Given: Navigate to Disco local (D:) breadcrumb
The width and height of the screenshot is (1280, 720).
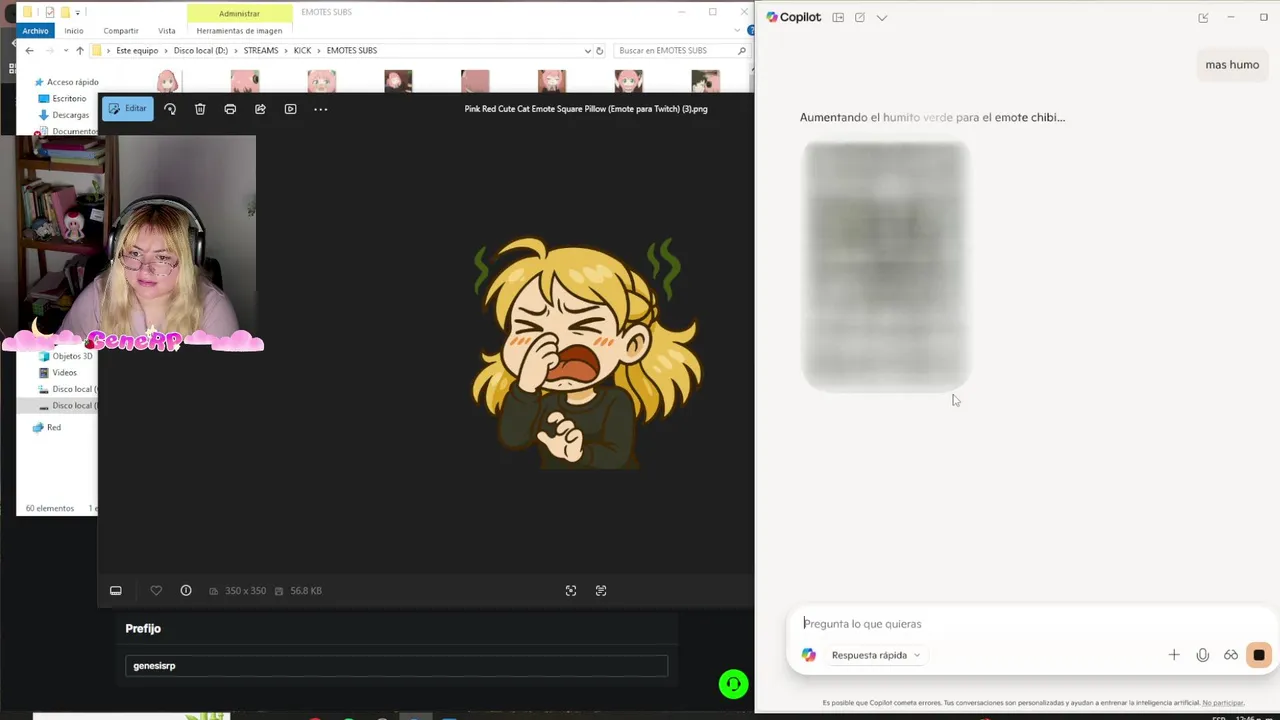Looking at the screenshot, I should (x=201, y=50).
